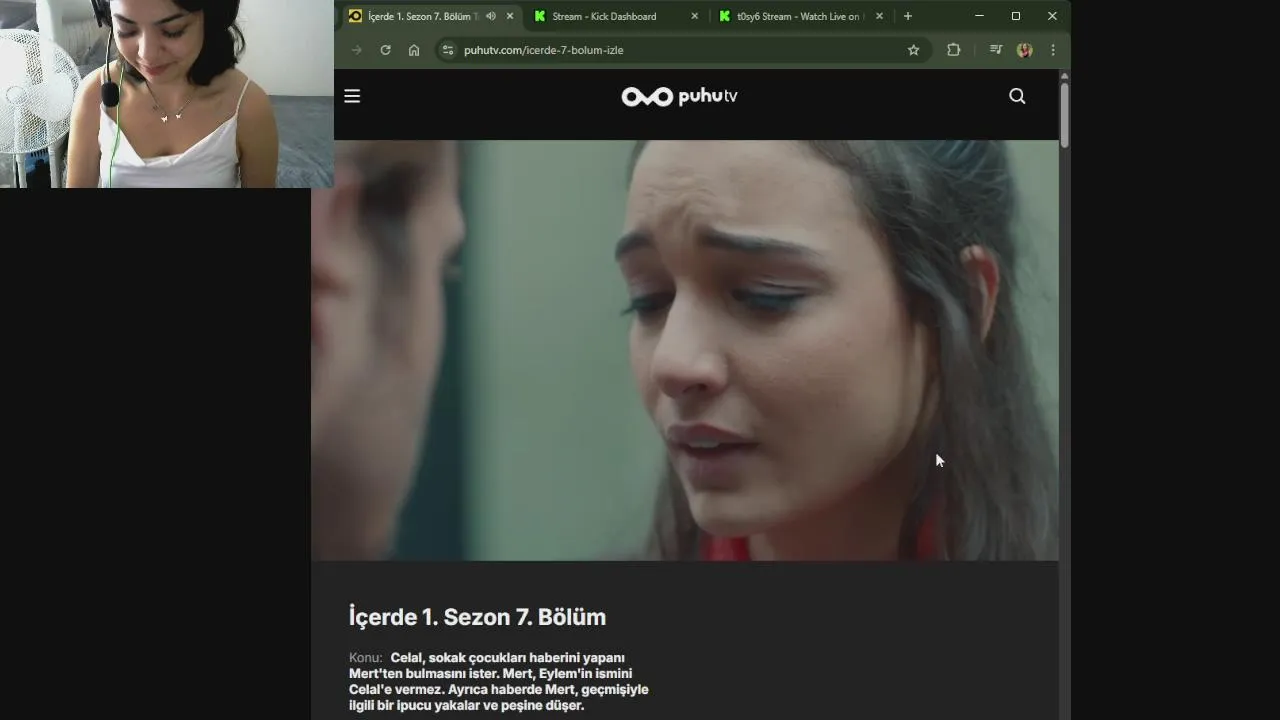Switch to the t0sy6 Stream tab
Screen dimensions: 1280x720
coord(801,16)
